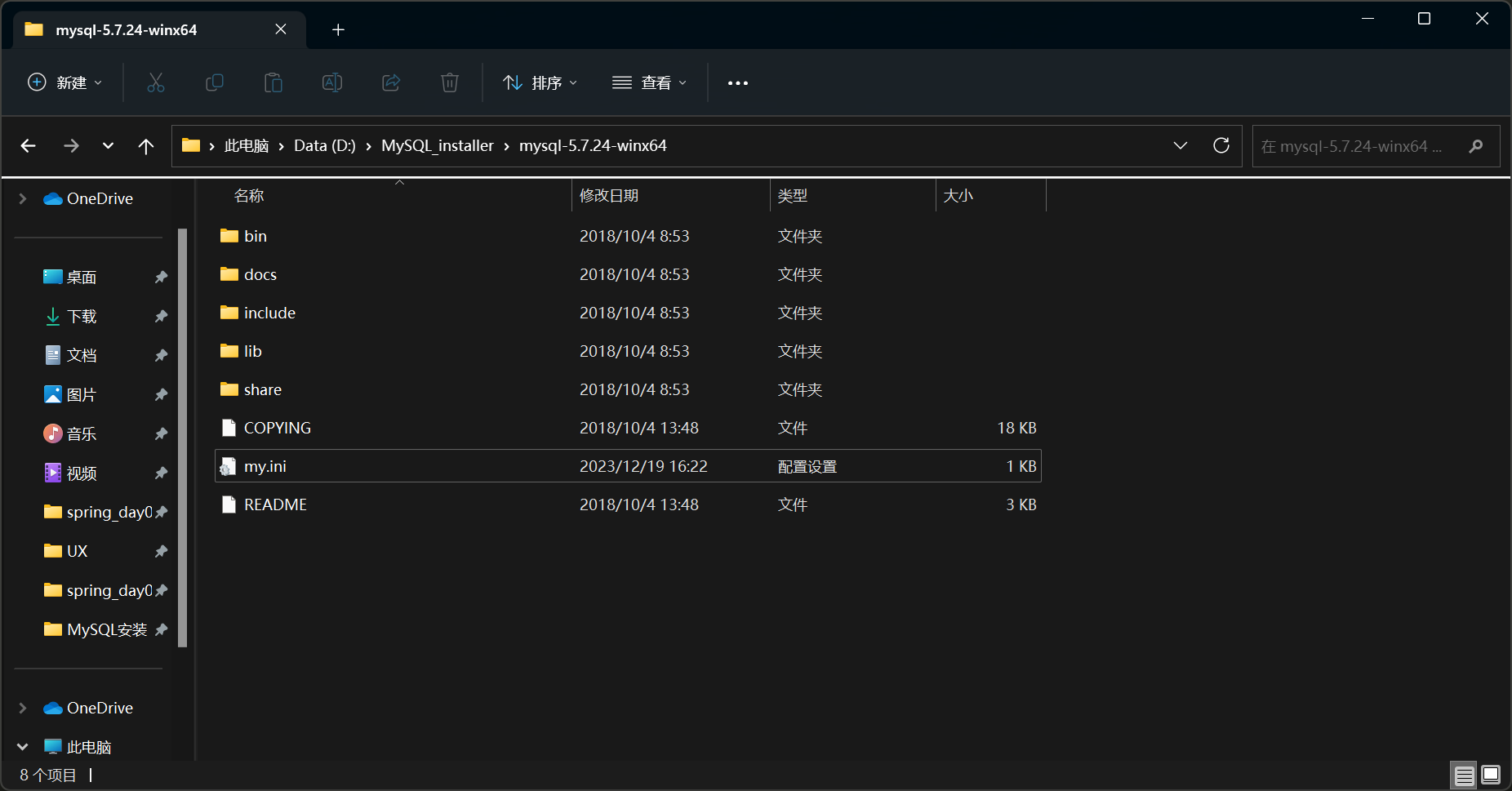The height and width of the screenshot is (791, 1512).
Task: Open the 排序 sort options dropdown
Action: [539, 82]
